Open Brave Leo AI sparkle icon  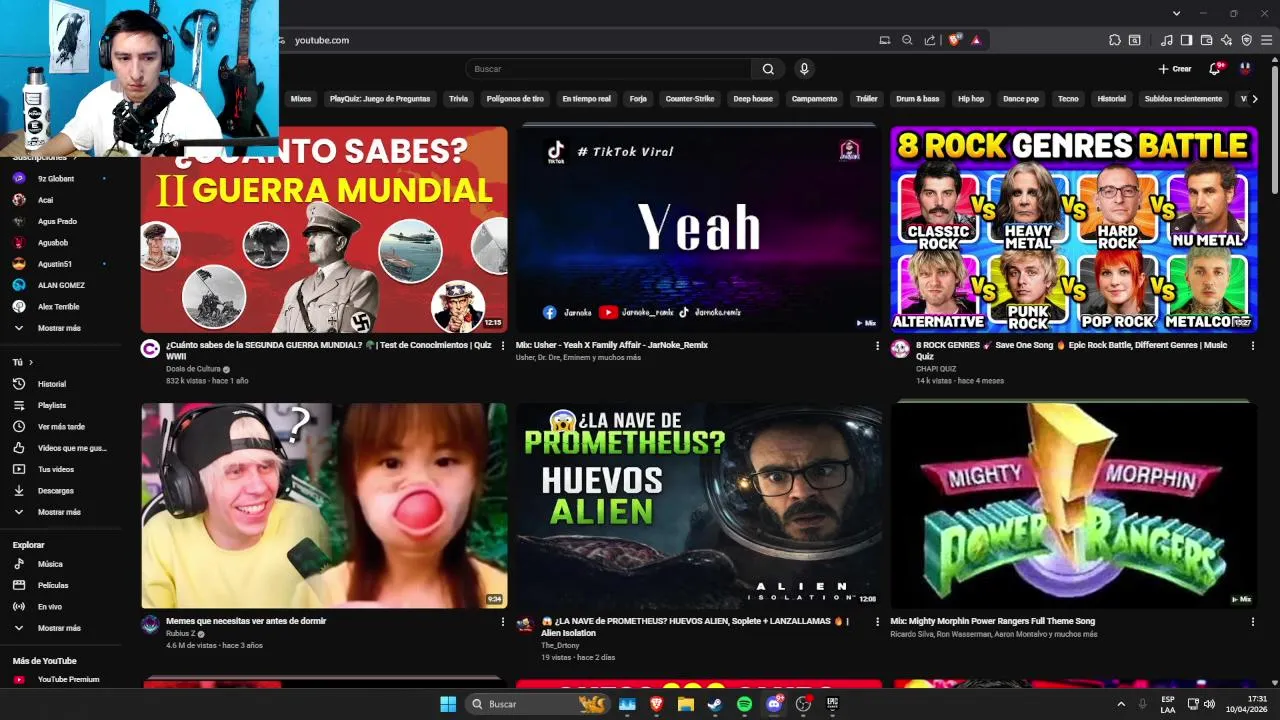(1227, 40)
